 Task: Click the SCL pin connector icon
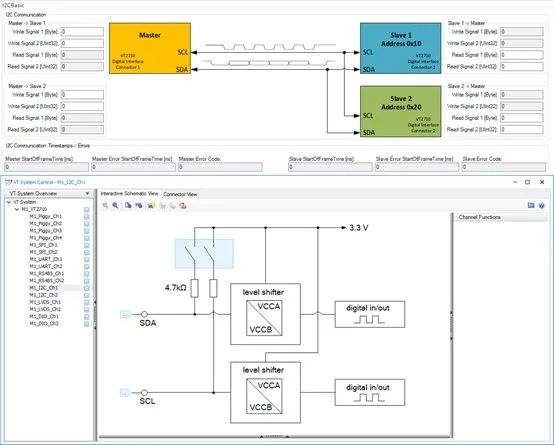coord(125,393)
